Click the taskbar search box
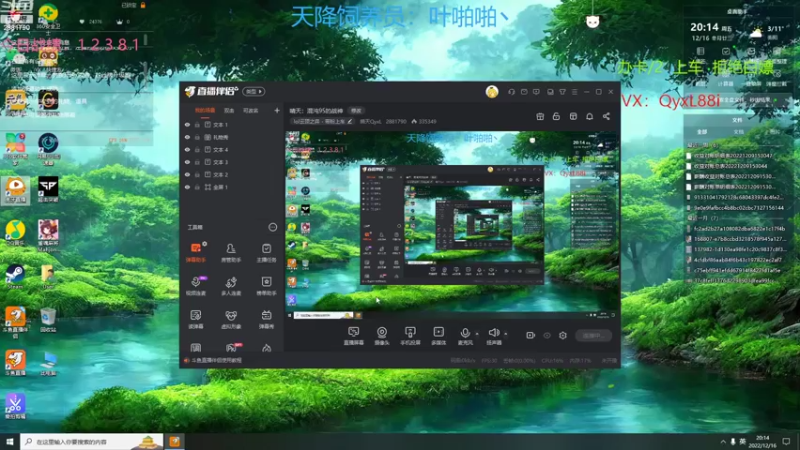 [x=92, y=441]
